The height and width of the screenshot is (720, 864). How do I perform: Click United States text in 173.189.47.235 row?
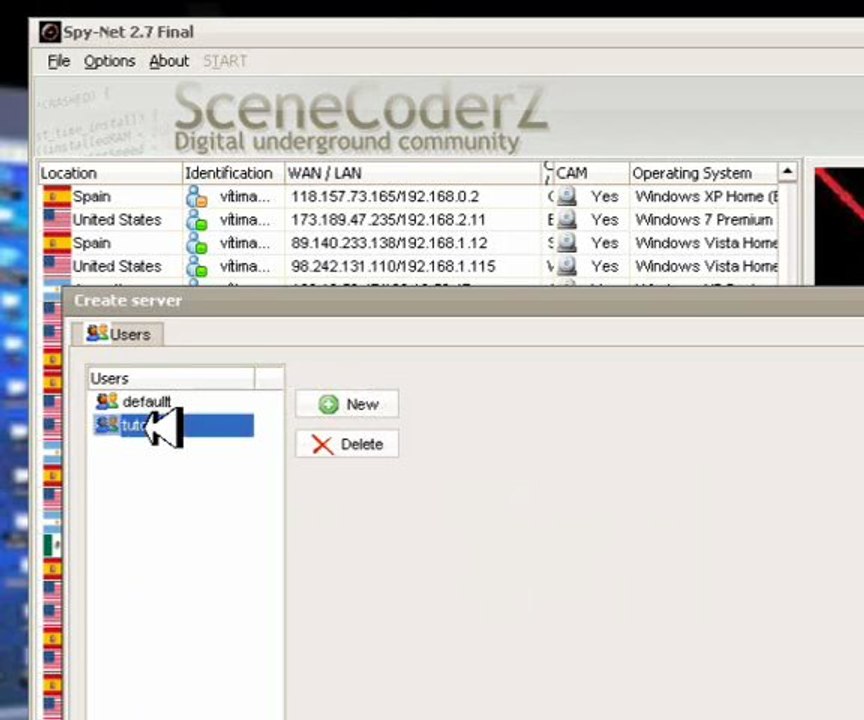point(117,220)
